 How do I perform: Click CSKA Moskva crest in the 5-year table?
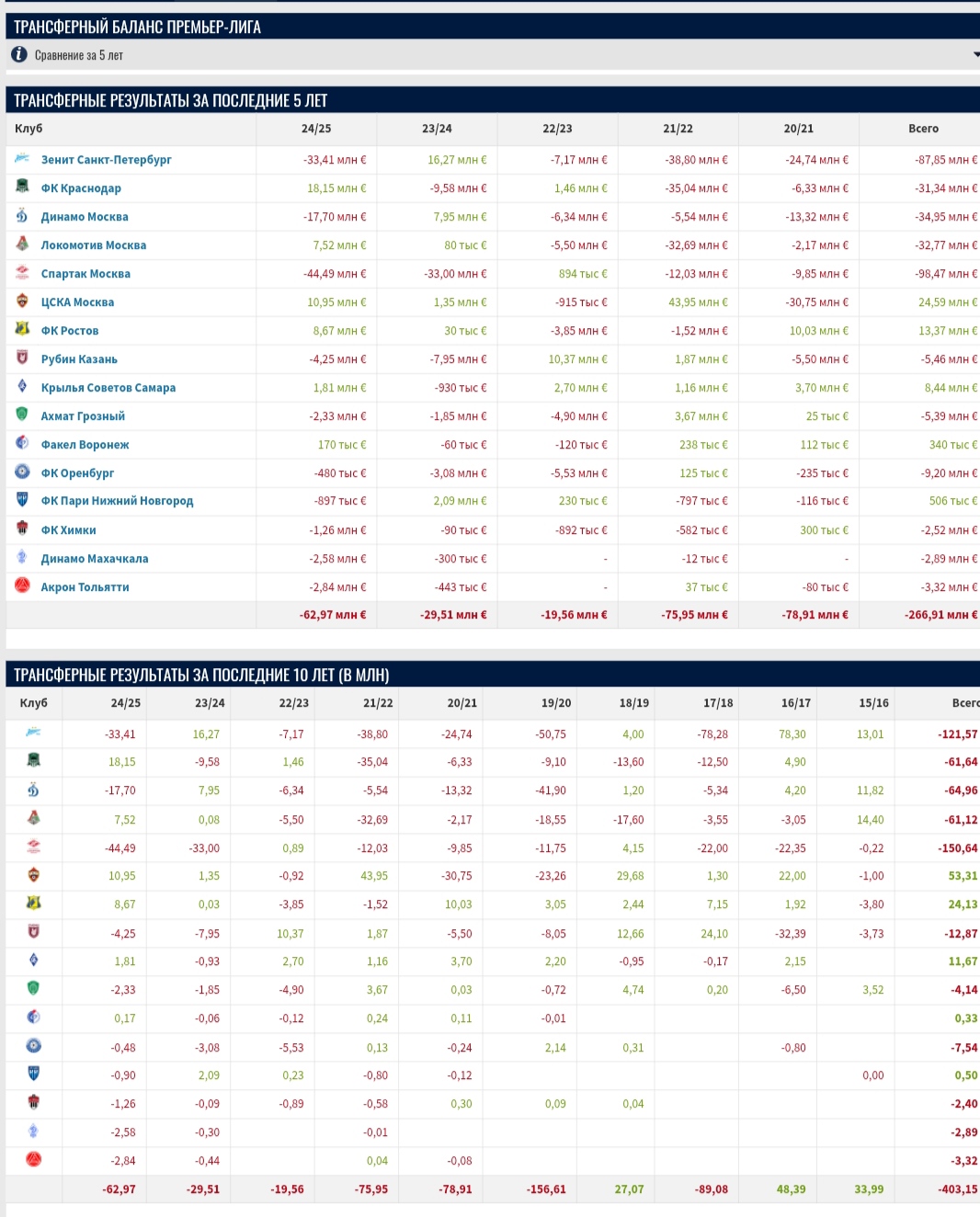22,301
